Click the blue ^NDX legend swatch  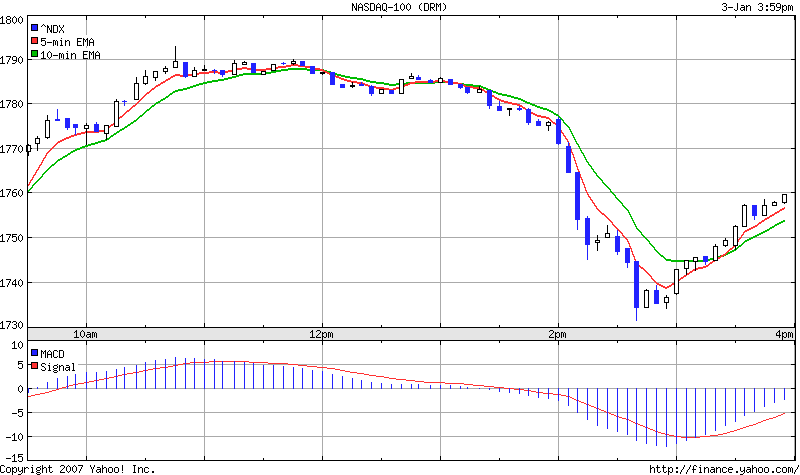coord(35,28)
